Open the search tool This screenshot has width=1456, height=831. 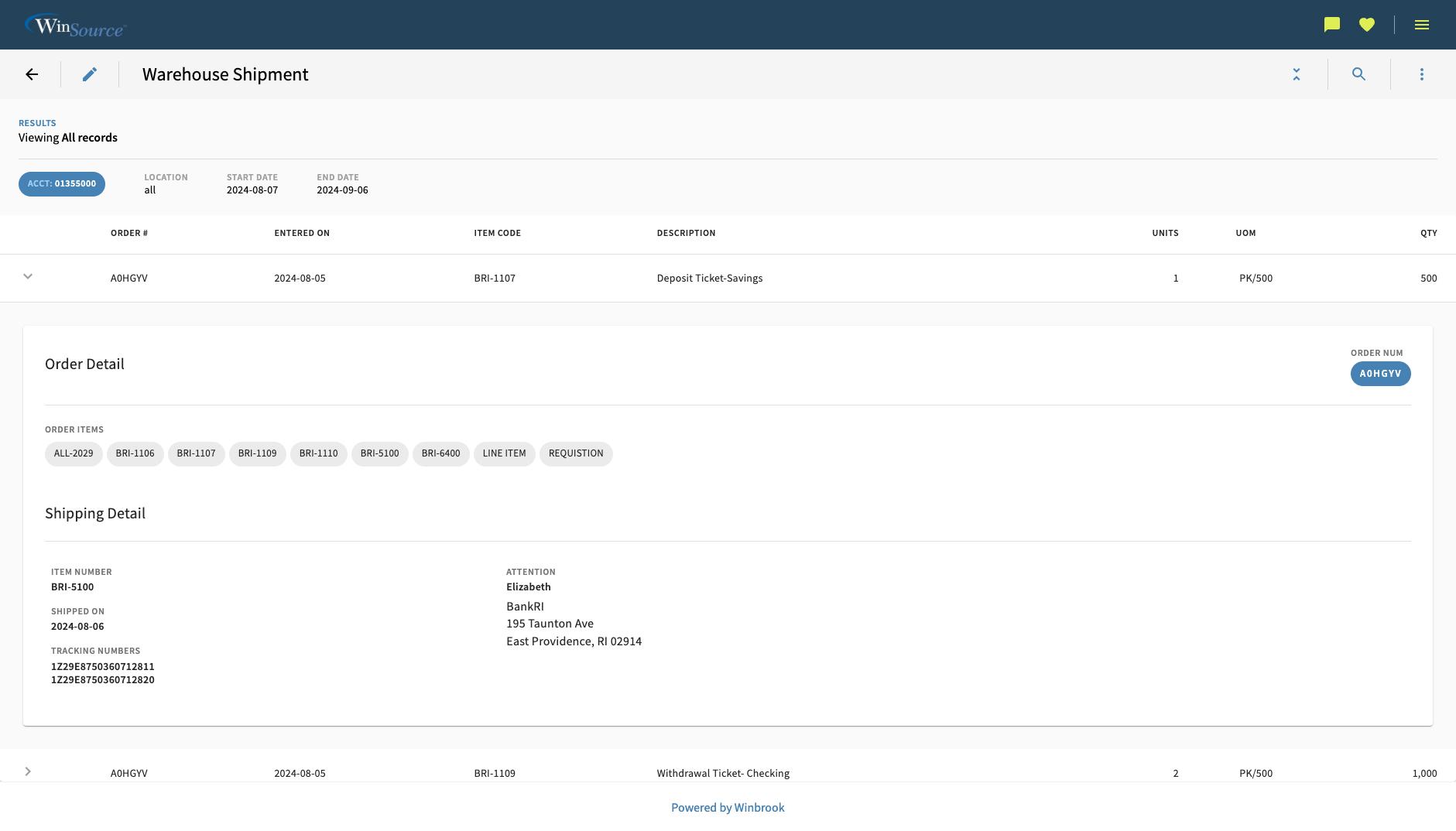coord(1359,74)
